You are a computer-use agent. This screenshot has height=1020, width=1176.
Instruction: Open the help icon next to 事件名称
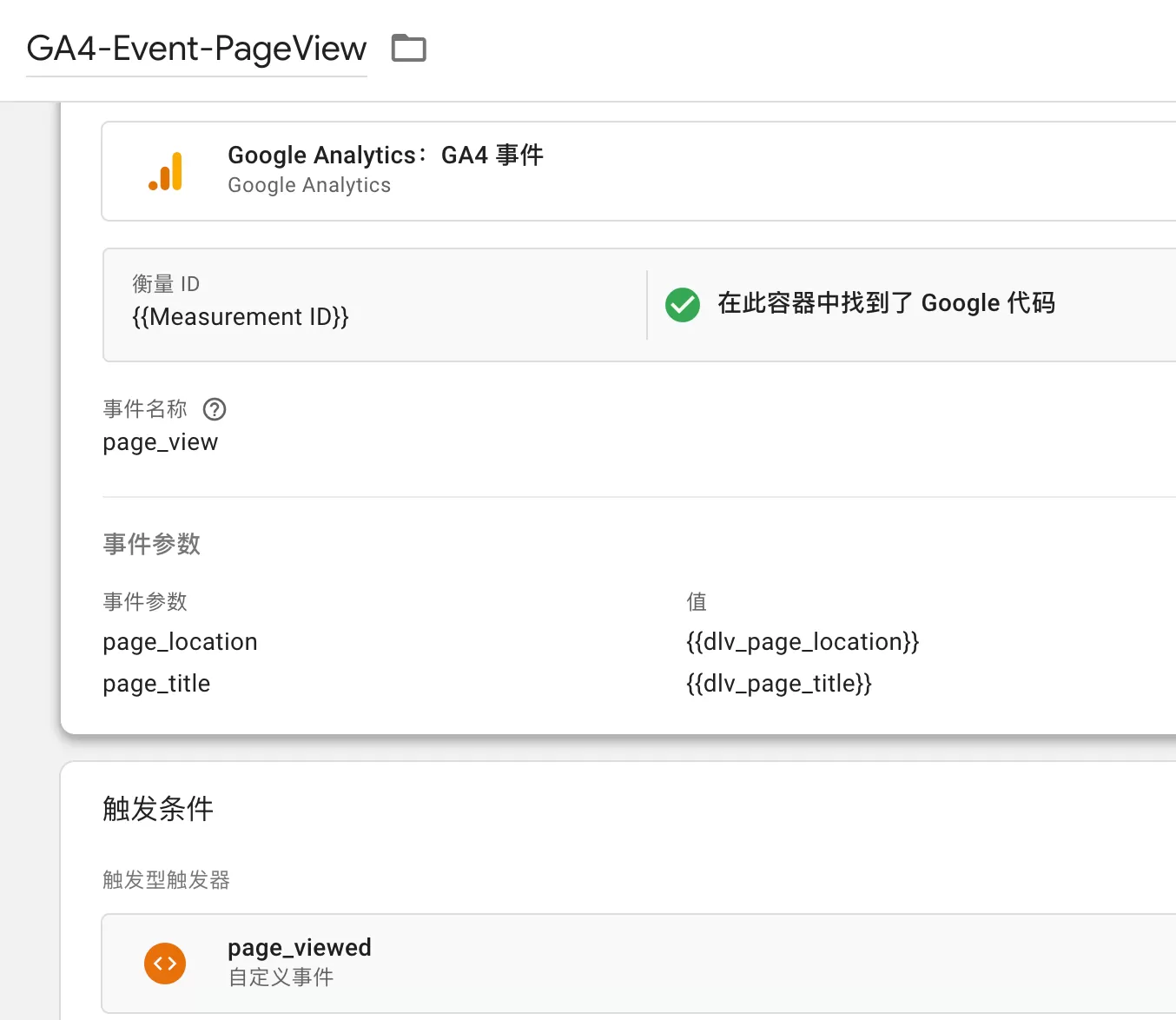(215, 409)
